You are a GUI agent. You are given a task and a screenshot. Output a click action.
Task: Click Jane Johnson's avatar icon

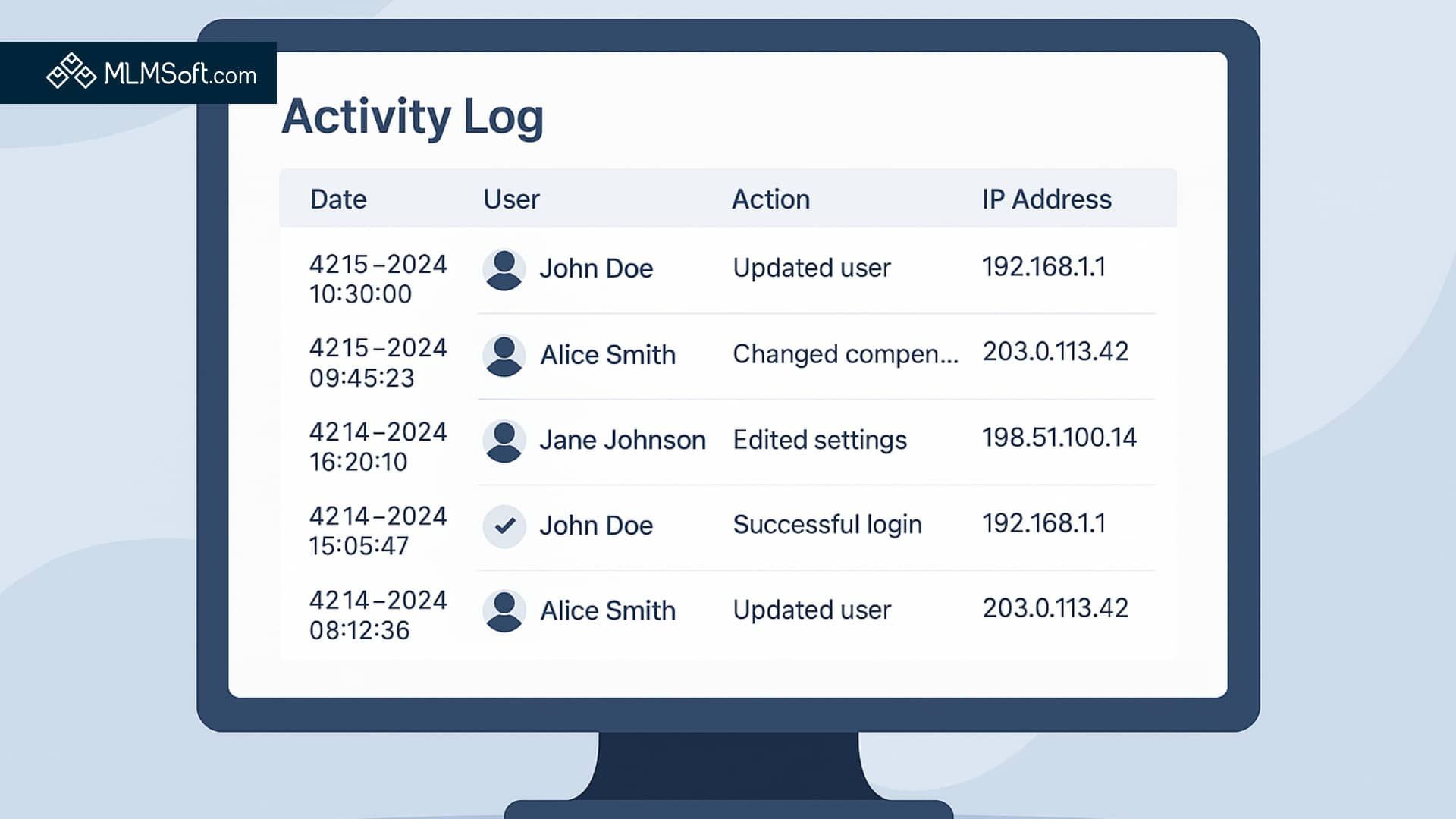click(x=504, y=441)
